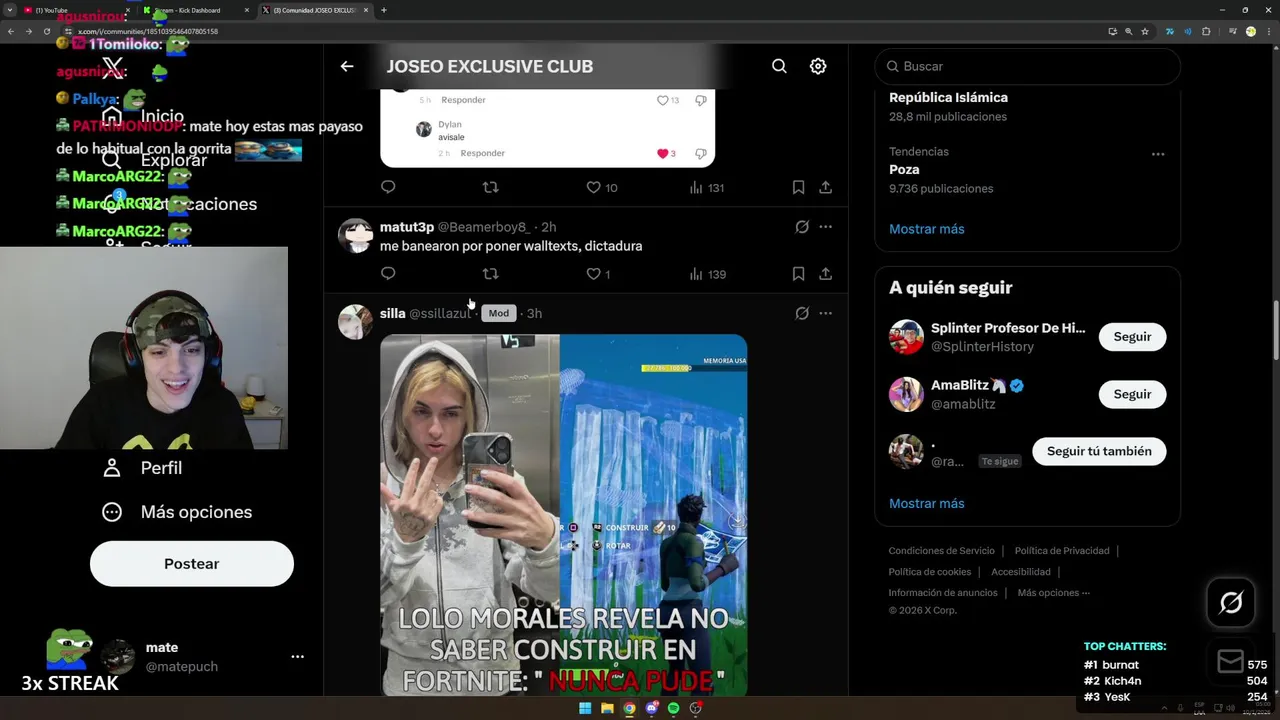Open Spotify from the taskbar

click(673, 708)
